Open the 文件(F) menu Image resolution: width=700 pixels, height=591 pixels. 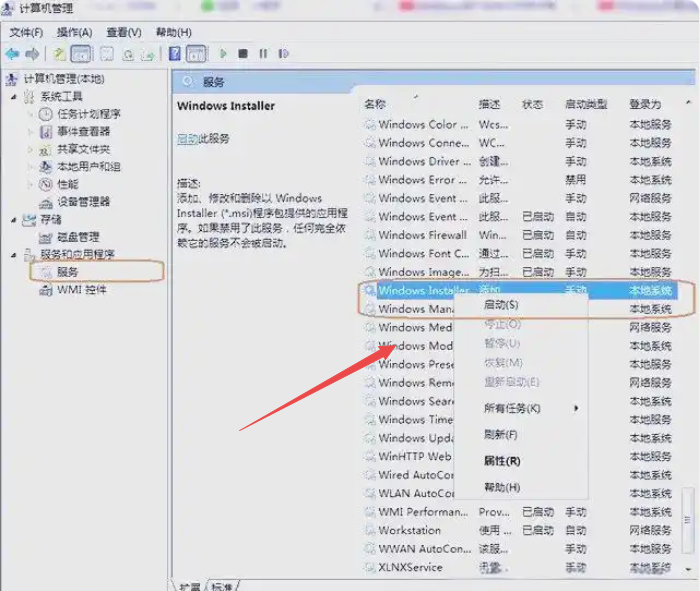pyautogui.click(x=26, y=33)
